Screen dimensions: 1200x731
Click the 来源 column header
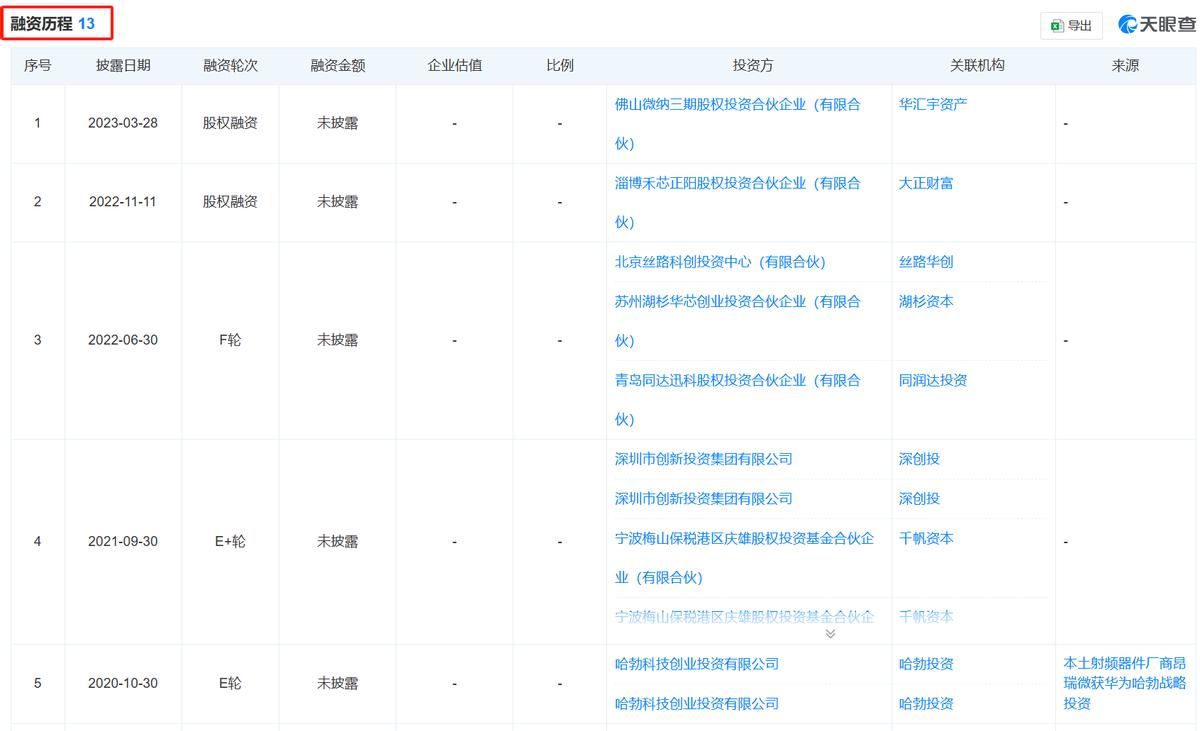pos(1125,66)
